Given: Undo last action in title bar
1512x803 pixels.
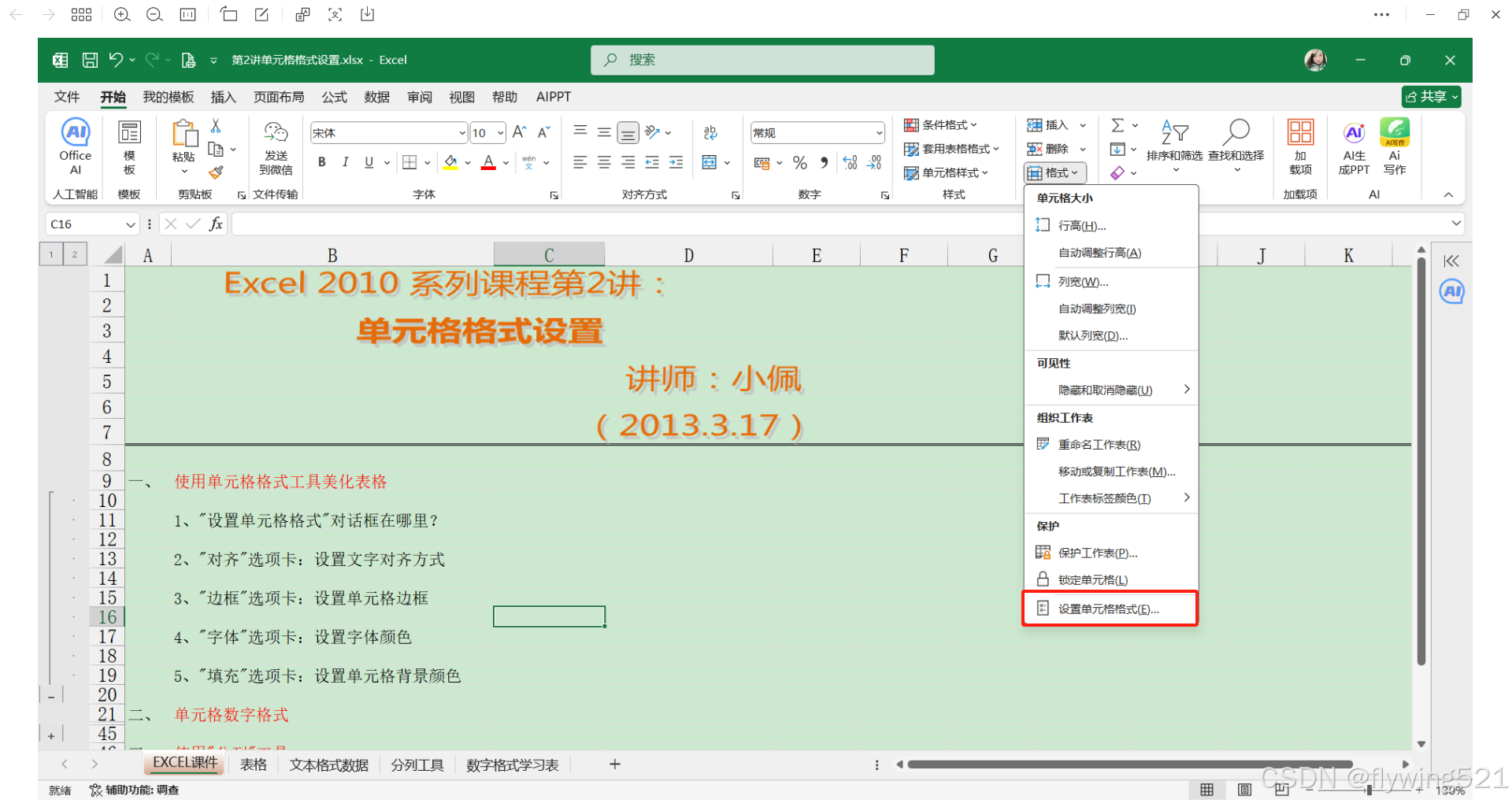Looking at the screenshot, I should click(x=116, y=60).
